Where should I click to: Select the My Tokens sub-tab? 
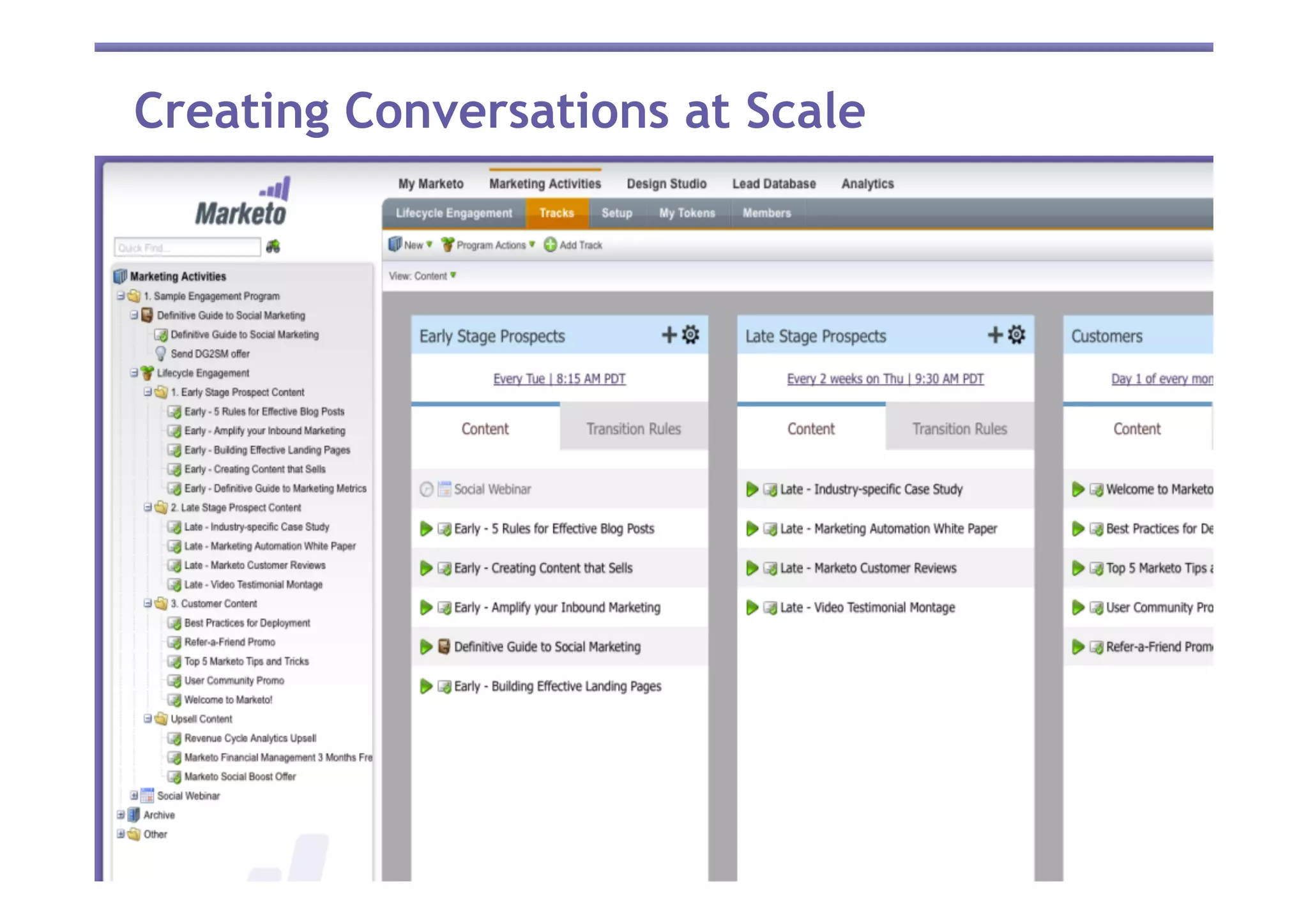(687, 213)
